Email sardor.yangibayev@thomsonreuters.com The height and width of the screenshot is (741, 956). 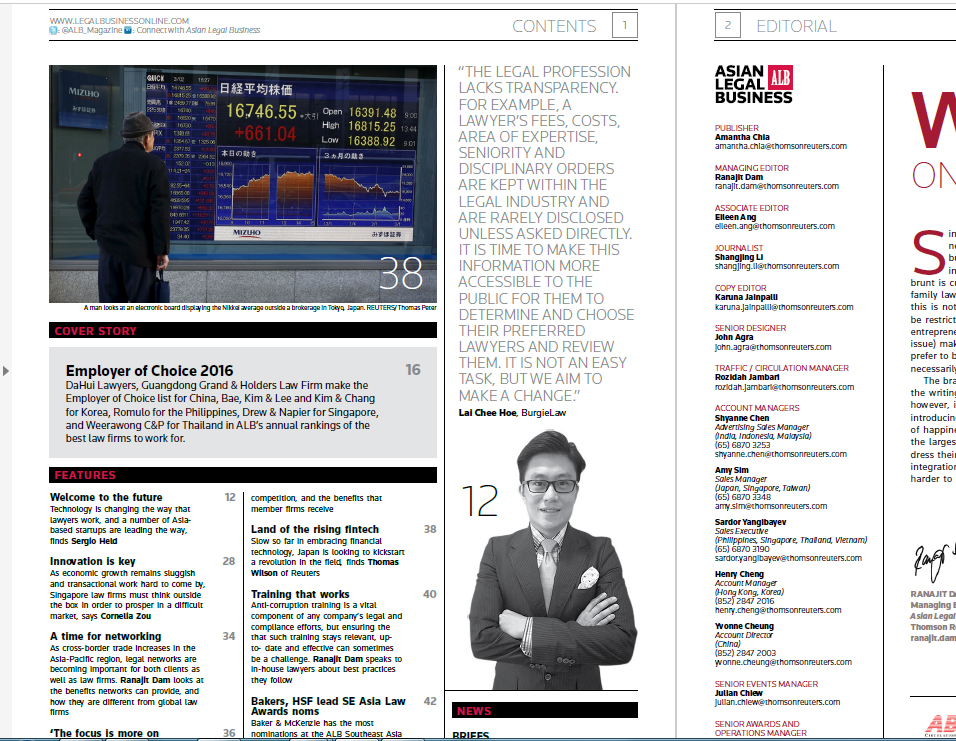pos(788,558)
